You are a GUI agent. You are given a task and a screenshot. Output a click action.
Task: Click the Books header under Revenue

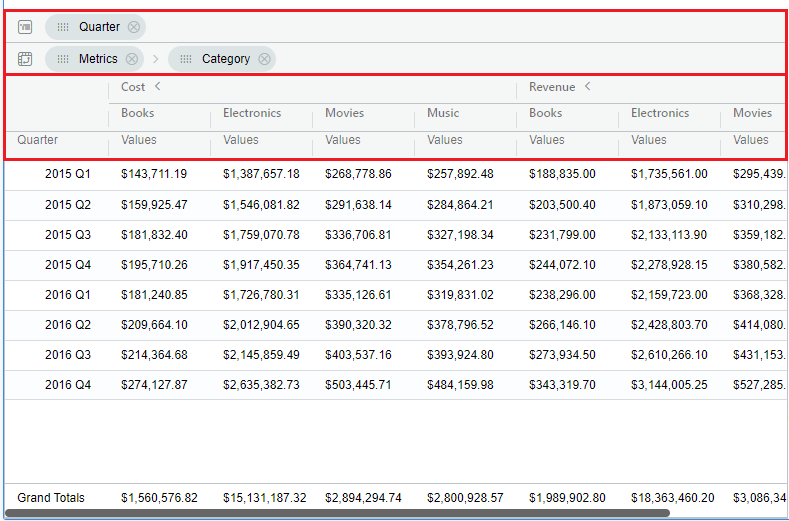click(x=546, y=113)
